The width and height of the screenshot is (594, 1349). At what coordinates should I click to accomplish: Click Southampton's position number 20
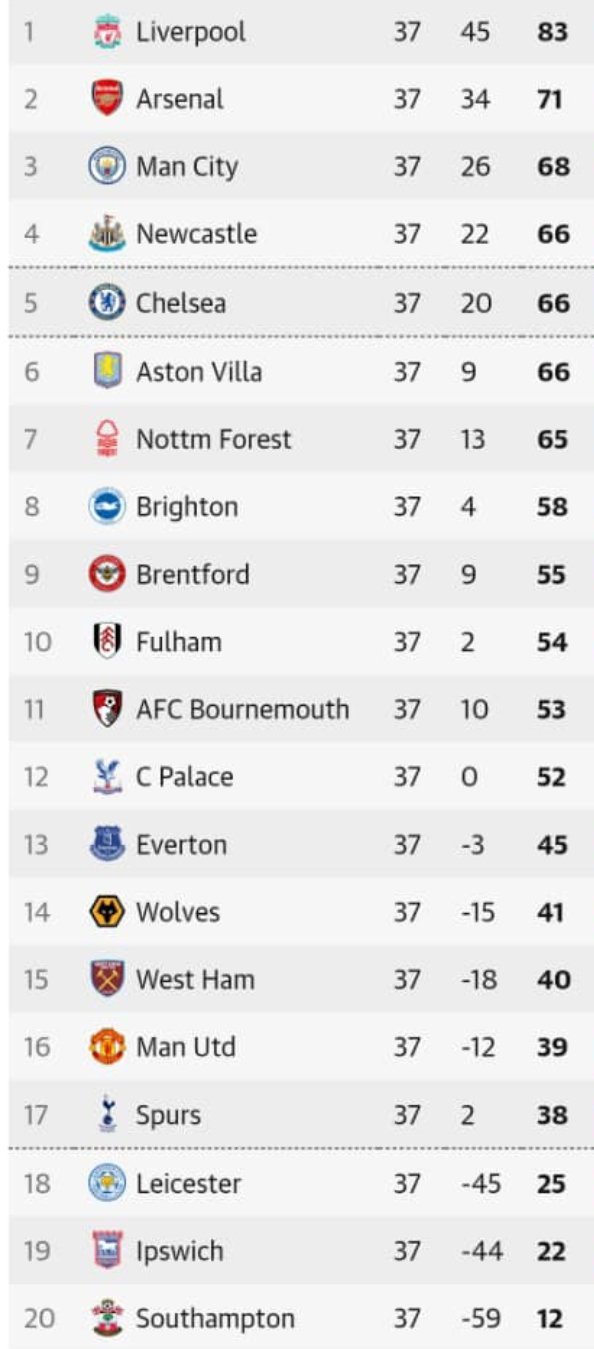(39, 1319)
